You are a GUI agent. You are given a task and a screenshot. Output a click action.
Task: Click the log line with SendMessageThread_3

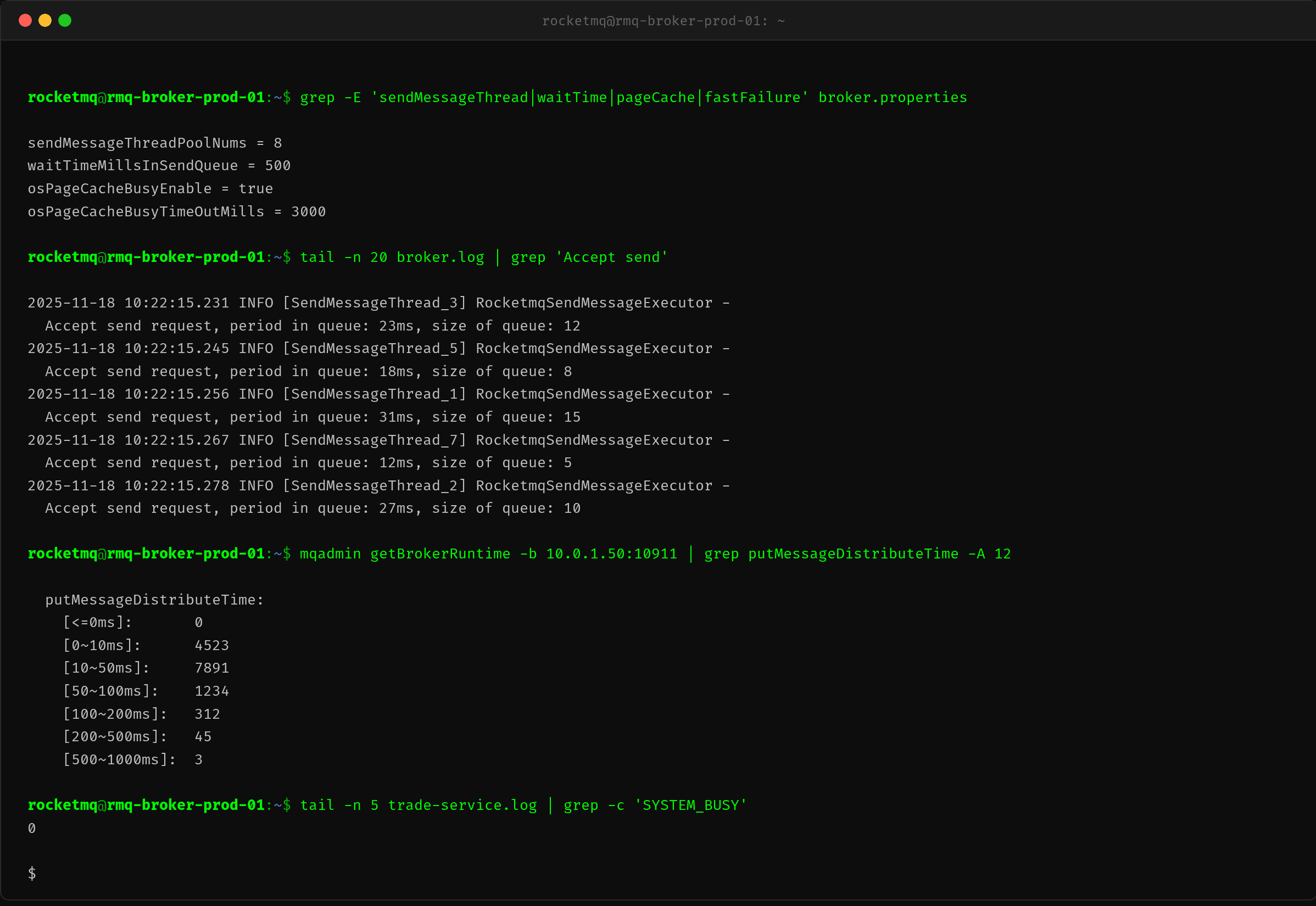378,303
